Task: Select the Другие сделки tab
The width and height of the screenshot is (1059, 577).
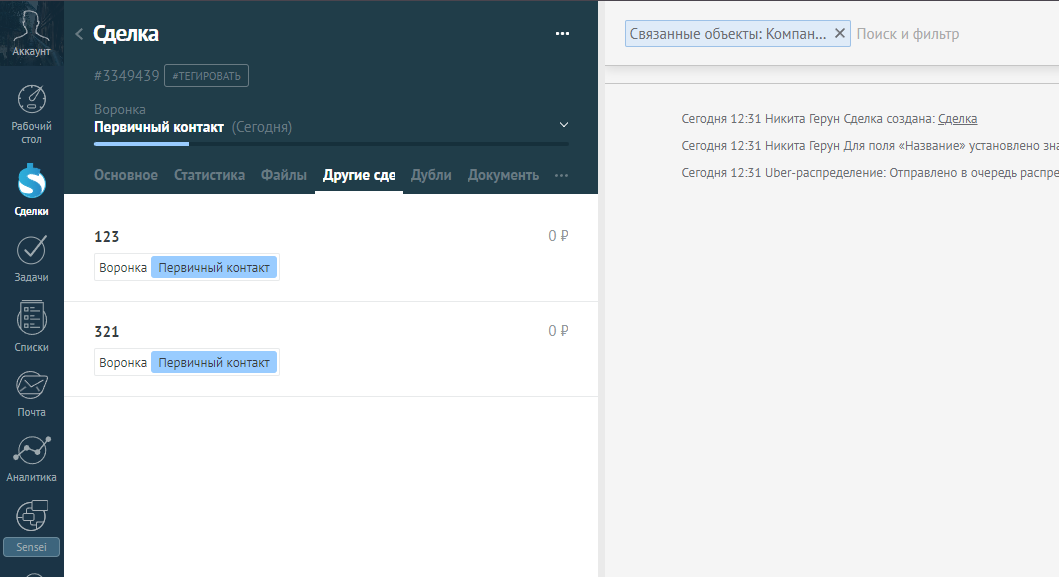Action: click(359, 175)
